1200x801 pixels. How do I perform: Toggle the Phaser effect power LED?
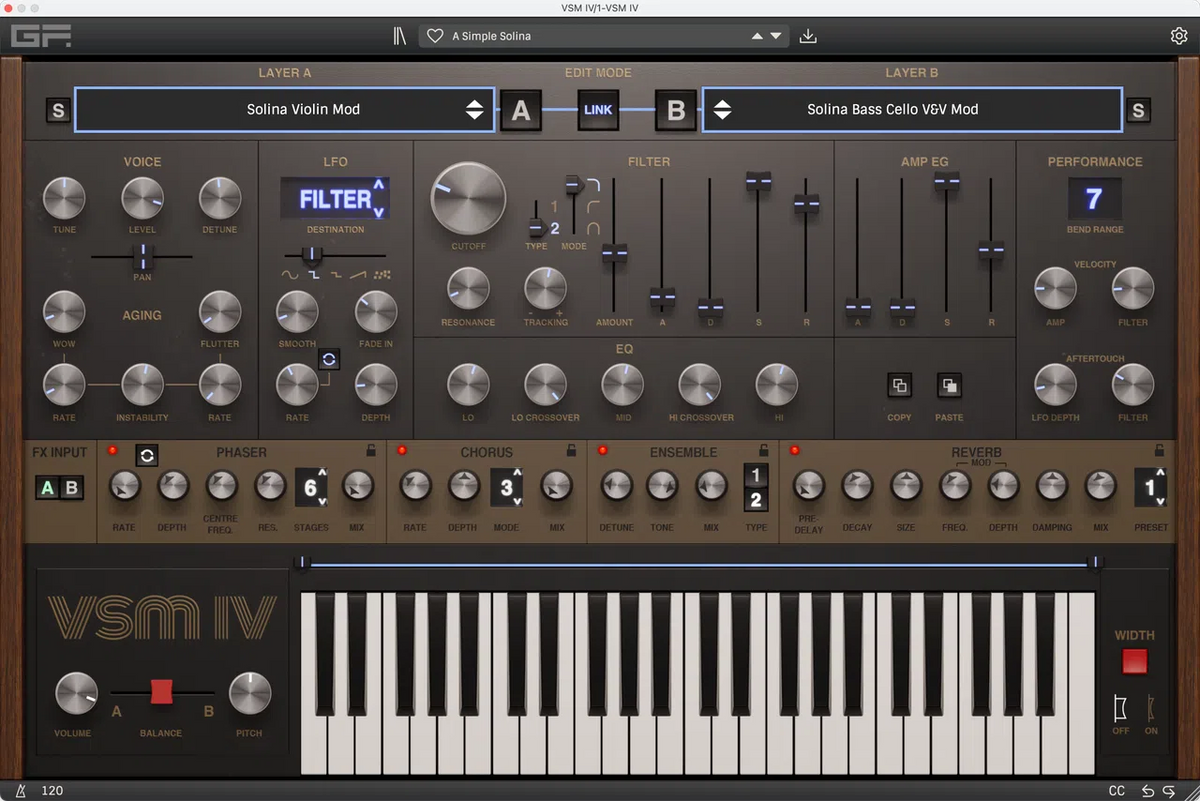[110, 451]
